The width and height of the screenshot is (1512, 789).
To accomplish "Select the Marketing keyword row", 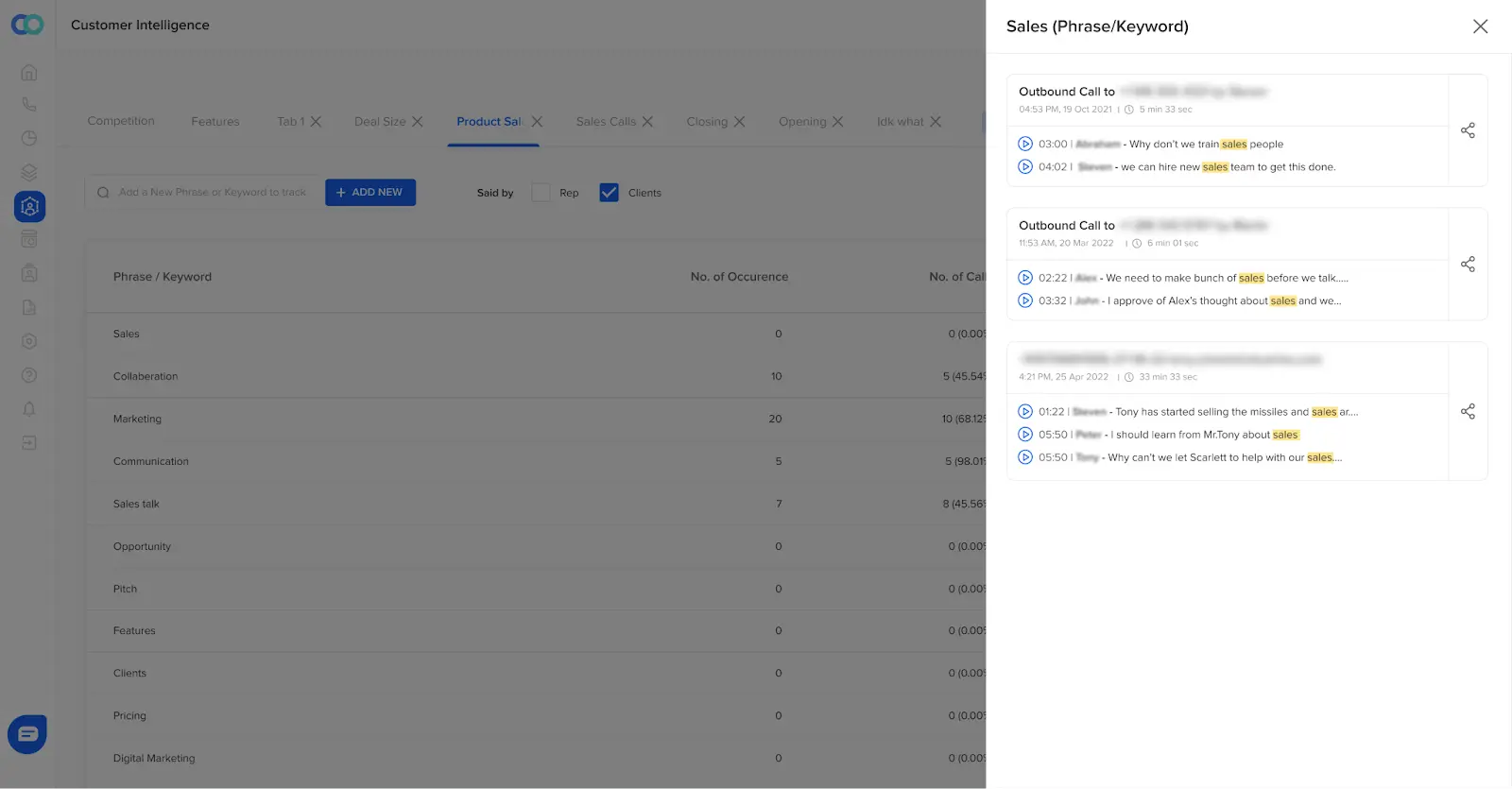I will [536, 419].
